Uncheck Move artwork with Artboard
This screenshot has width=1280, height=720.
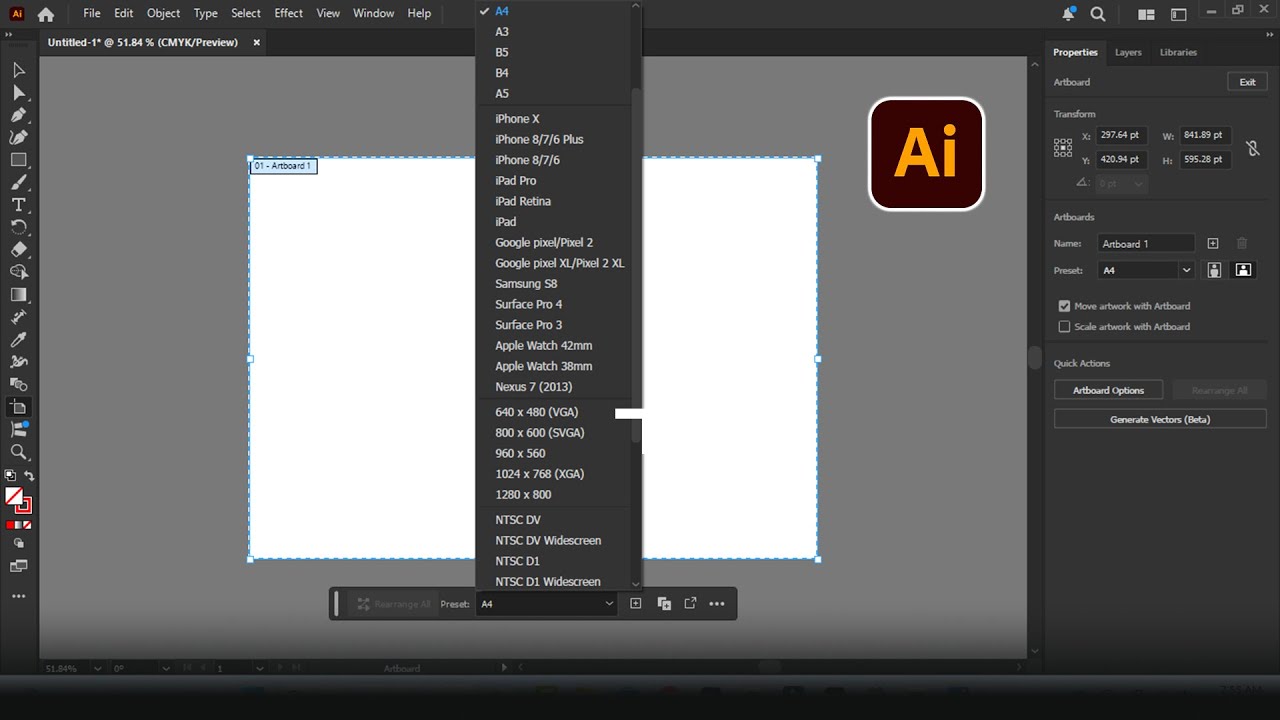(1064, 306)
